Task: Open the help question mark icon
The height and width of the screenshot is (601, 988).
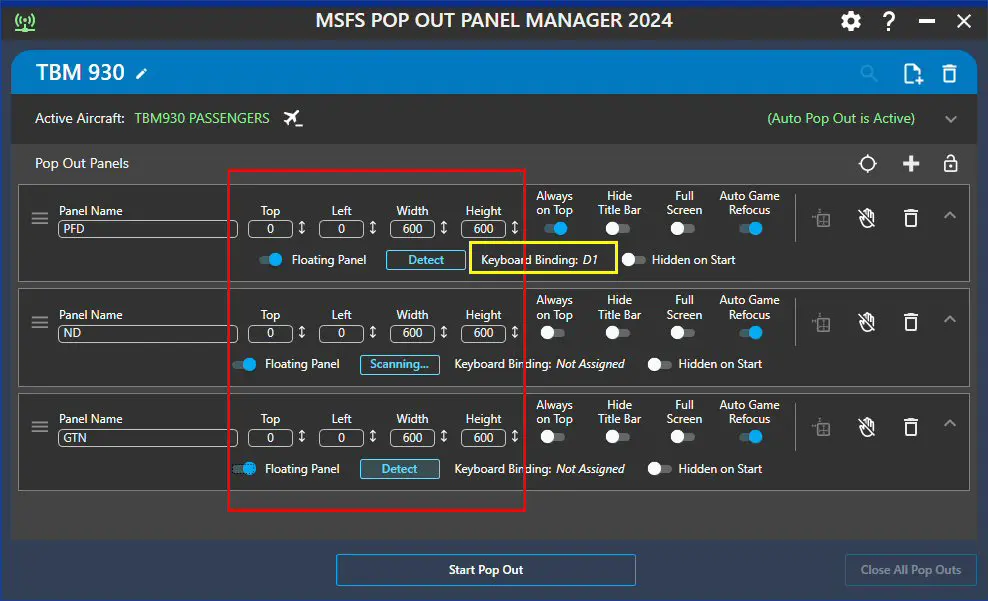Action: pyautogui.click(x=888, y=21)
